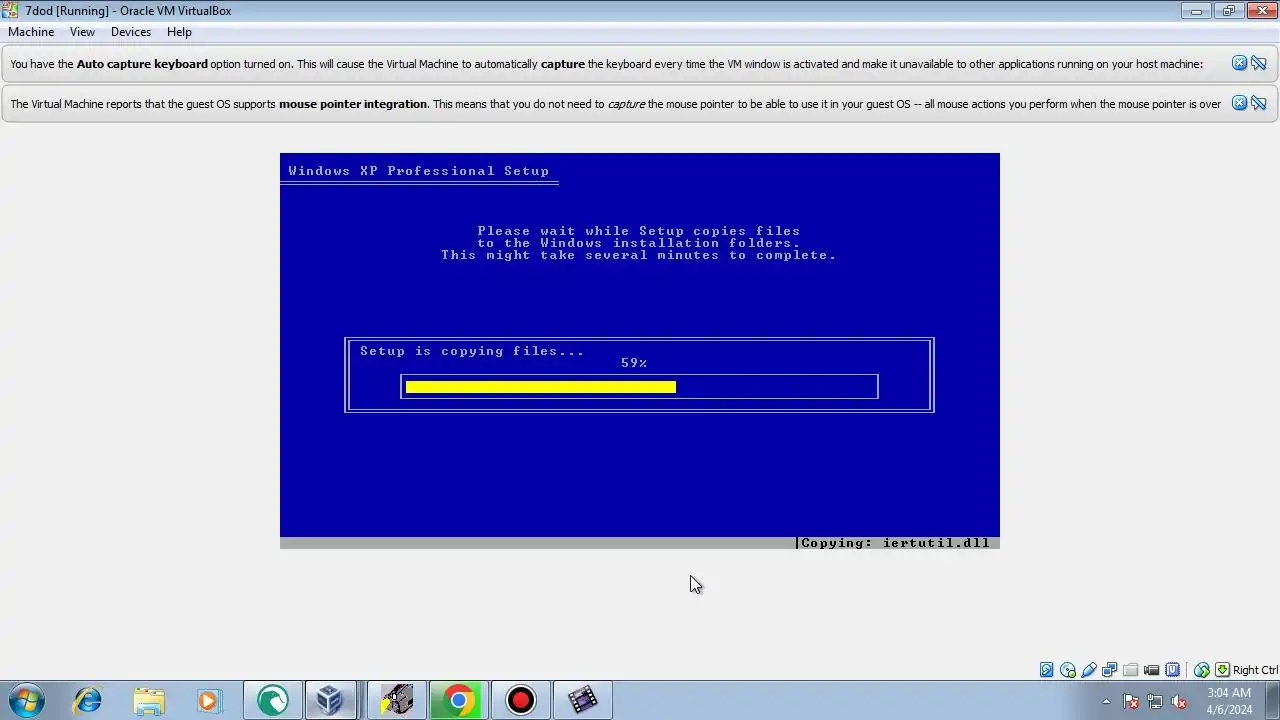This screenshot has height=720, width=1280.
Task: Restore down the VirtualBox window
Action: click(x=1228, y=10)
